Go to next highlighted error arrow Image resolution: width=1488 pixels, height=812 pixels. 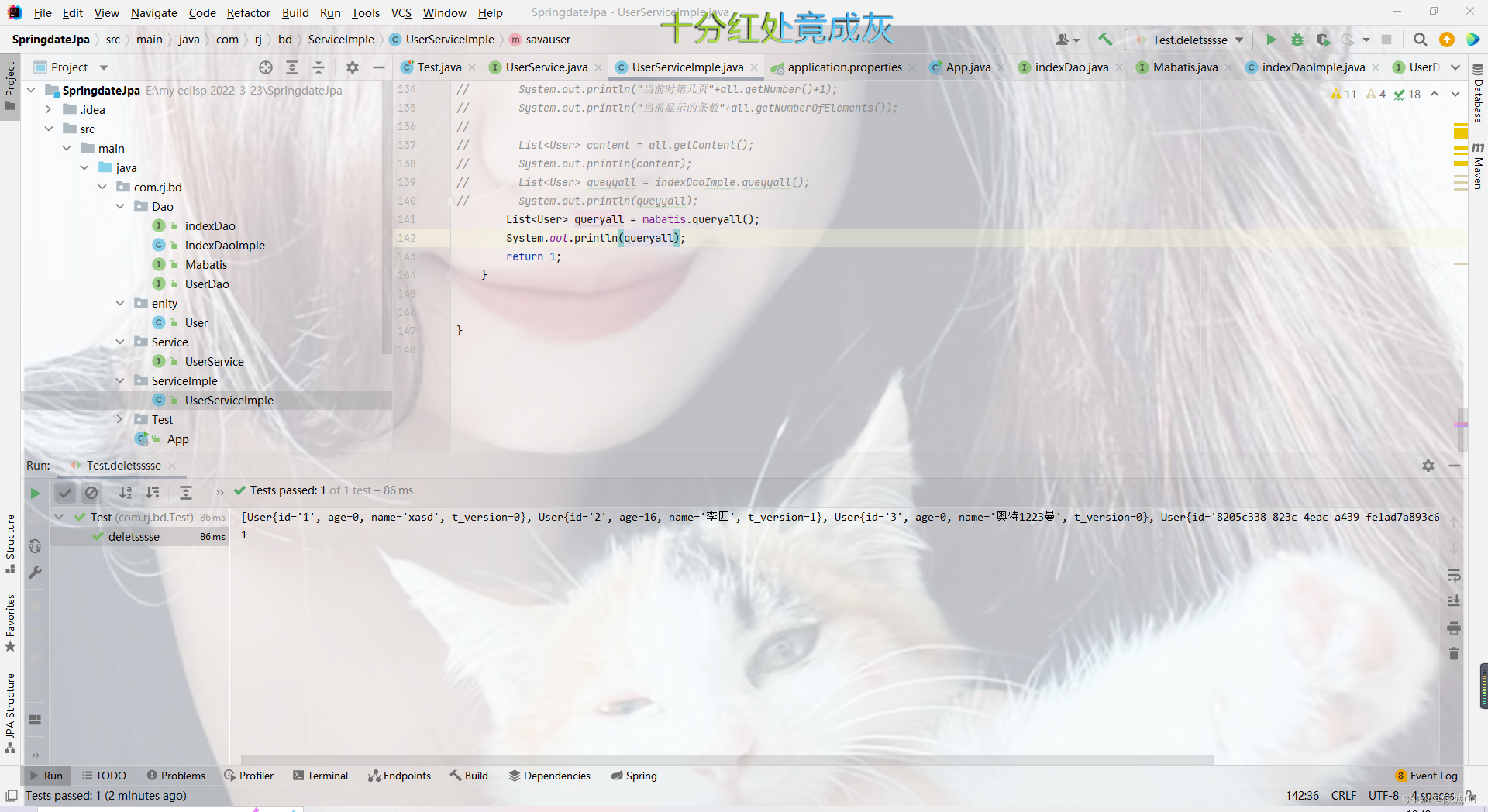coord(1455,94)
